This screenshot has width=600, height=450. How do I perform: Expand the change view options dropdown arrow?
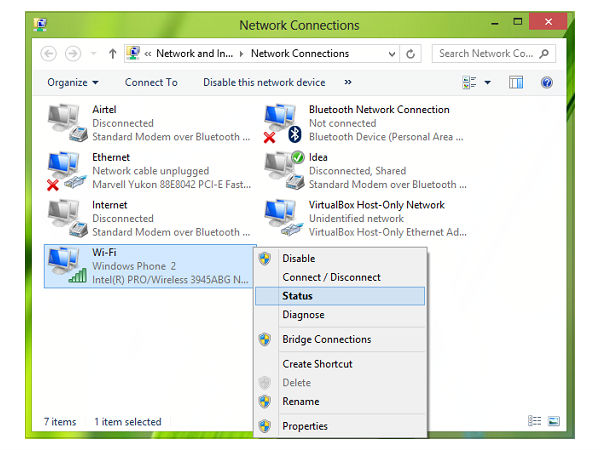click(x=487, y=82)
